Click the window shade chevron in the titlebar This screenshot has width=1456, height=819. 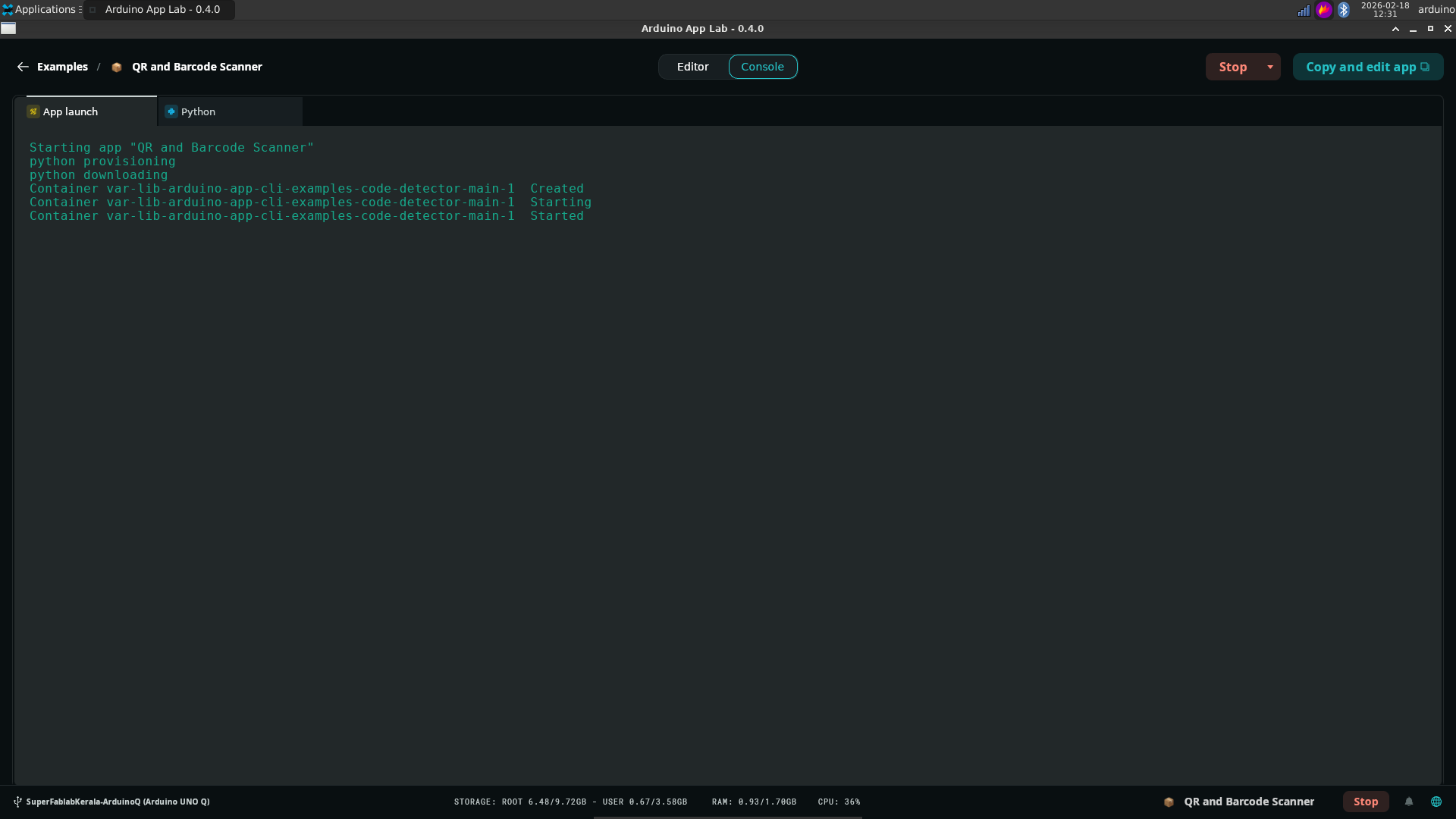1395,28
